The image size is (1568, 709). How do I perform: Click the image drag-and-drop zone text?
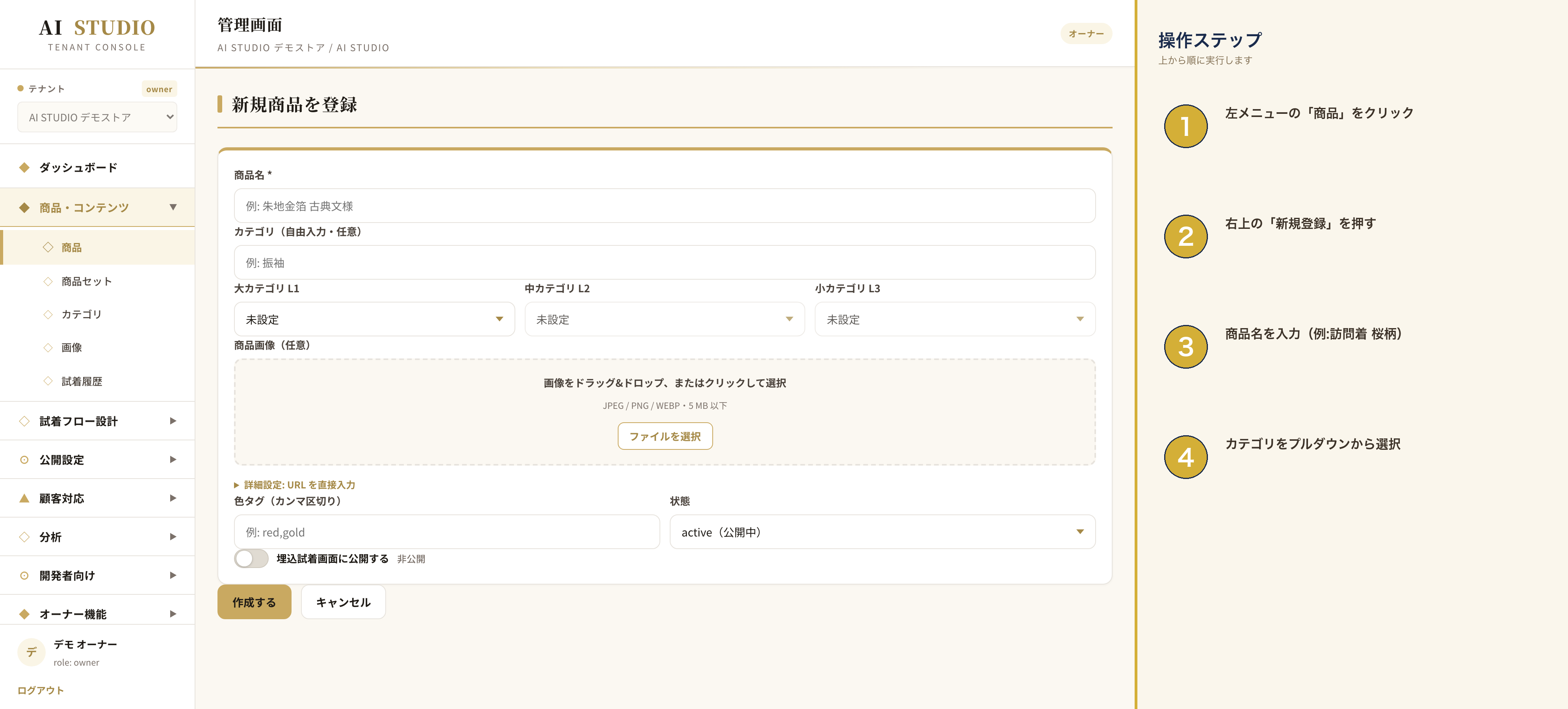click(665, 383)
